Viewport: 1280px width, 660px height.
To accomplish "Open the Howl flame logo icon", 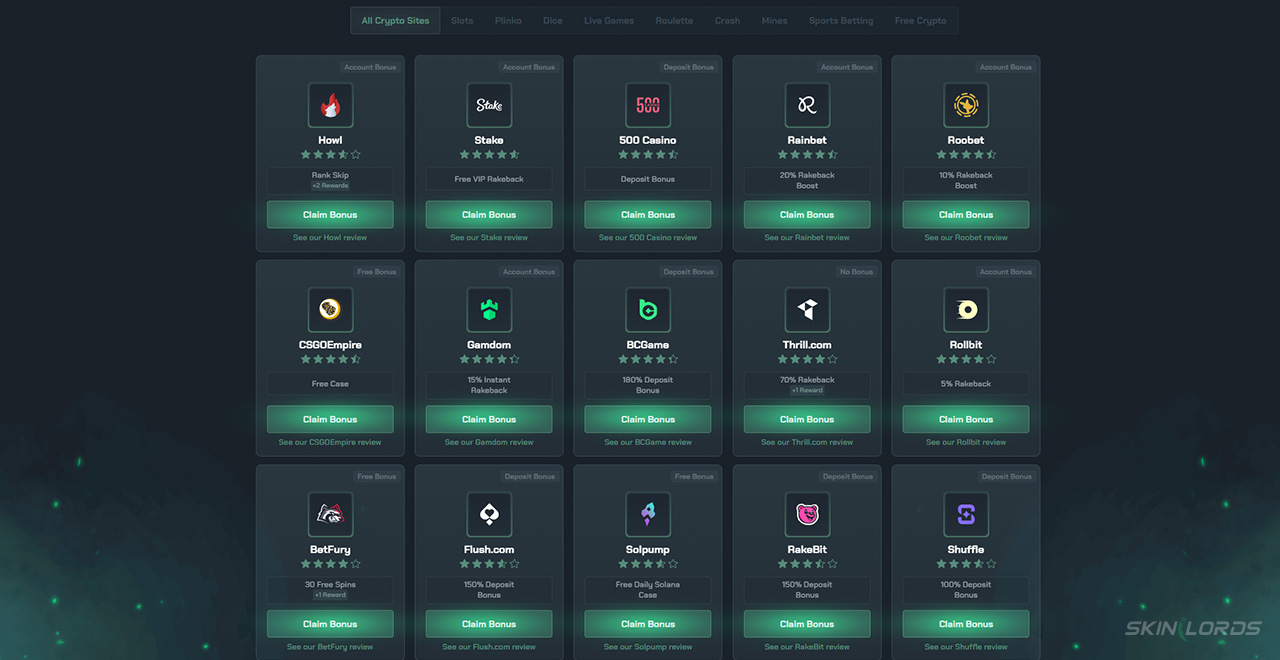I will coord(330,105).
